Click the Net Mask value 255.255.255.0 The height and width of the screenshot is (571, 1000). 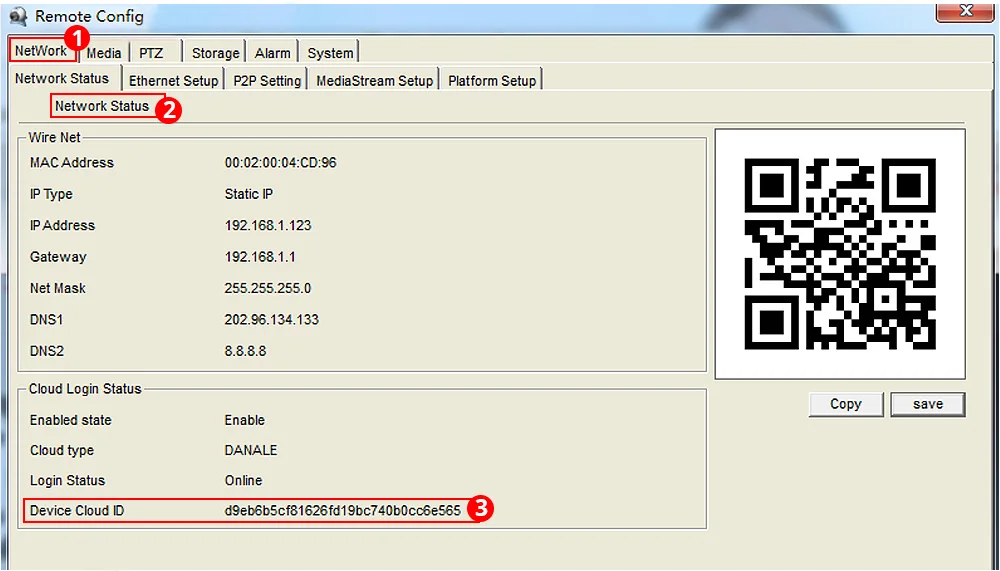coord(268,288)
